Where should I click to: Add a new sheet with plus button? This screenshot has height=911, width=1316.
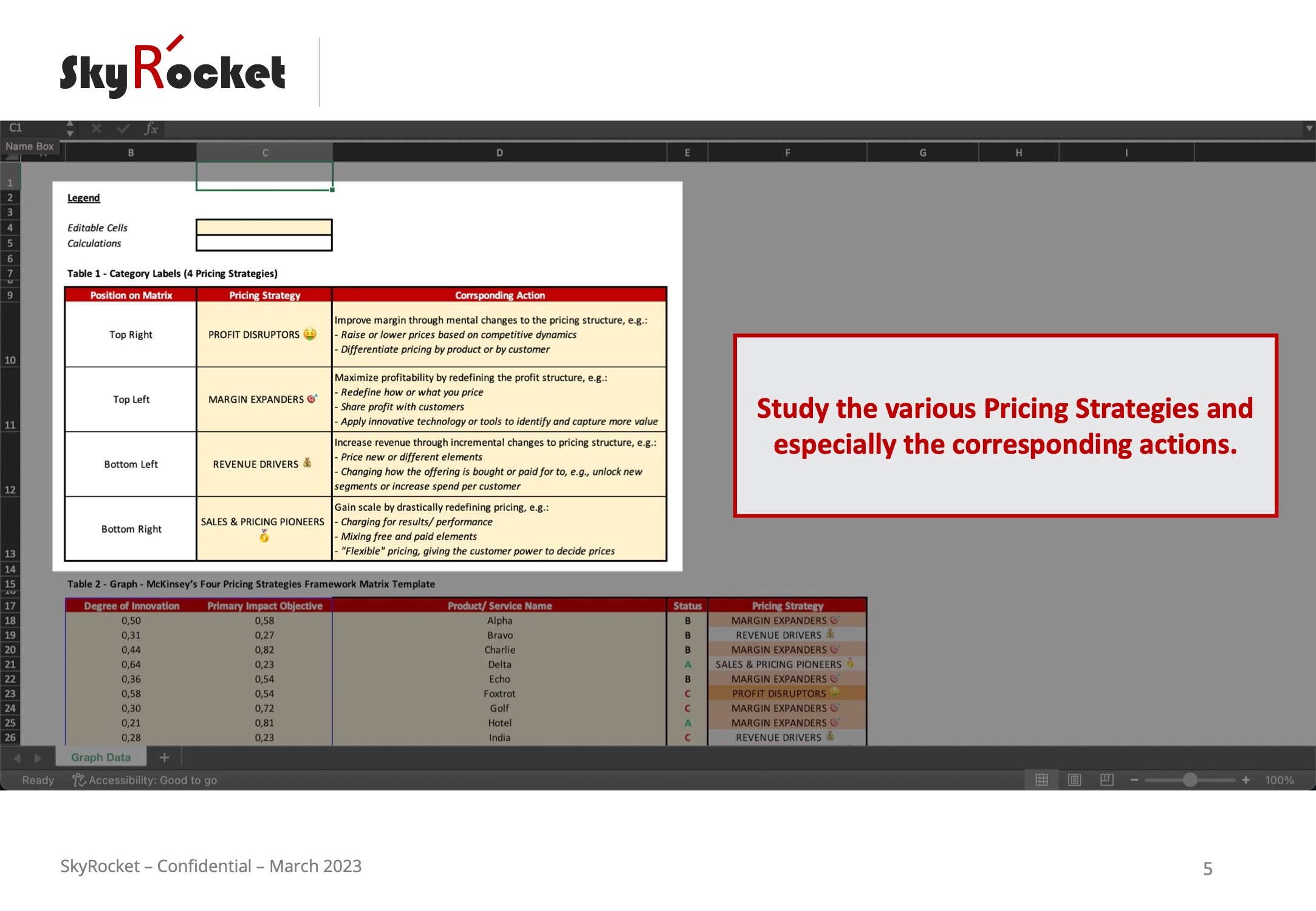(165, 757)
